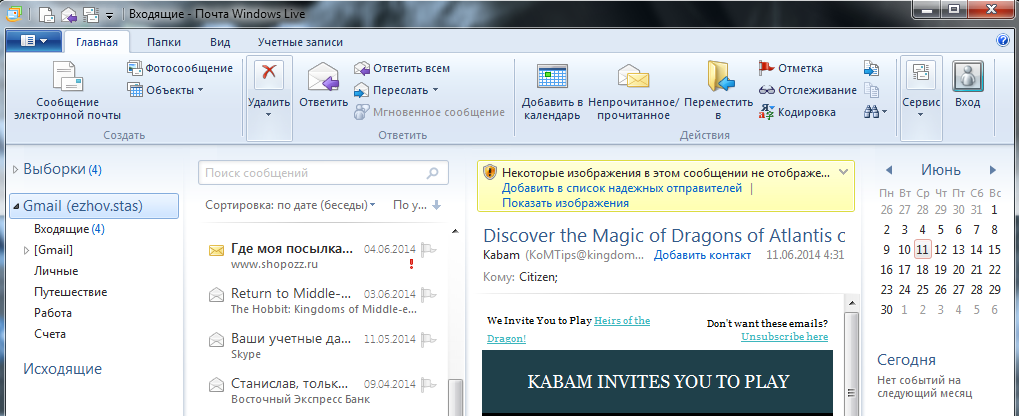
Task: Open Переместить в folder button
Action: [x=719, y=91]
